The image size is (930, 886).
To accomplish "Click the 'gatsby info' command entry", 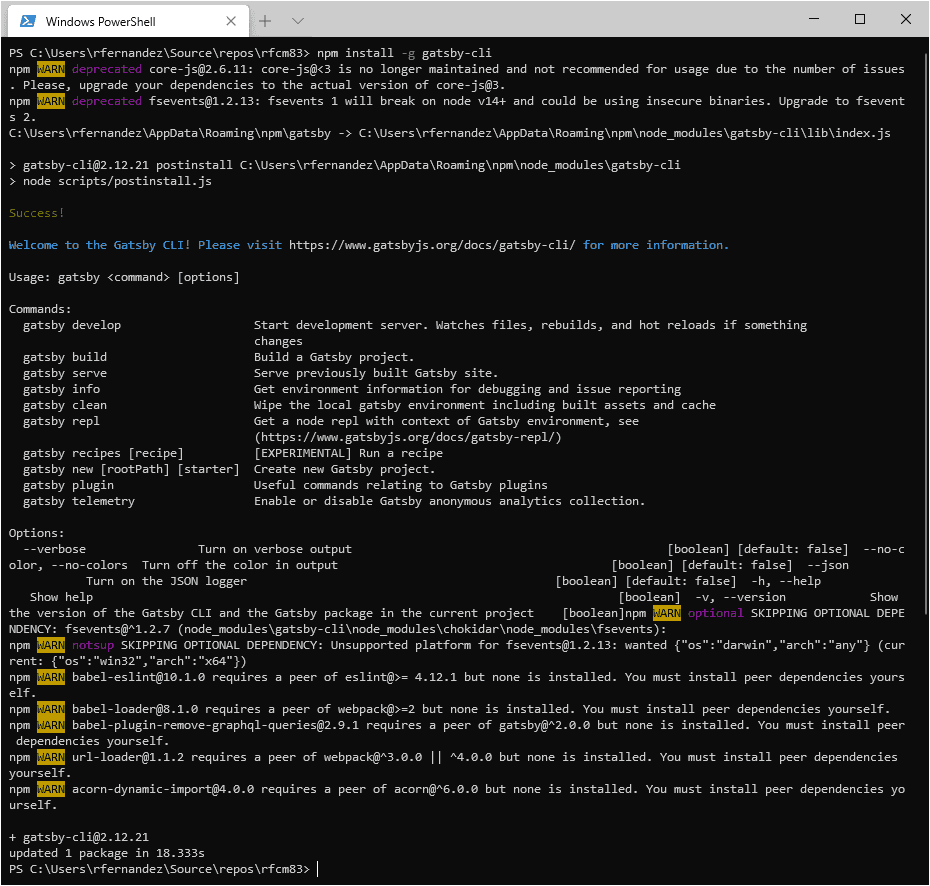I will click(x=61, y=389).
